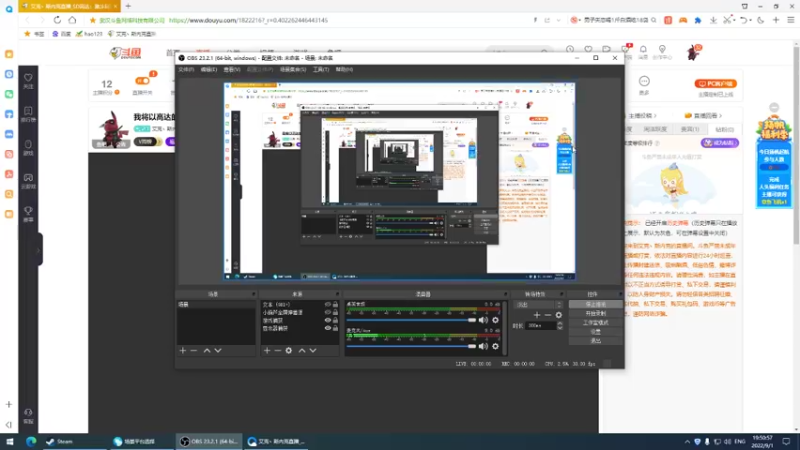Screen dimensions: 800x450
Task: Open Steam from the Windows taskbar
Action: (61, 441)
